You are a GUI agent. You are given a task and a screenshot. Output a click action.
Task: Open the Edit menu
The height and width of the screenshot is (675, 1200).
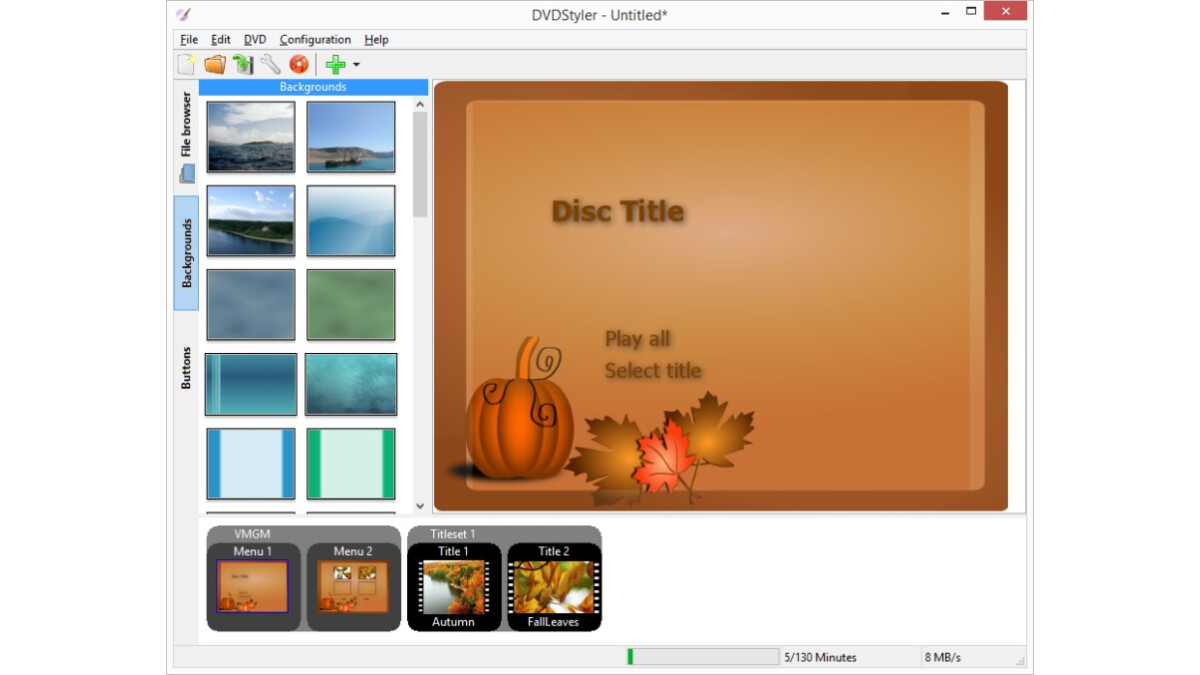tap(221, 40)
